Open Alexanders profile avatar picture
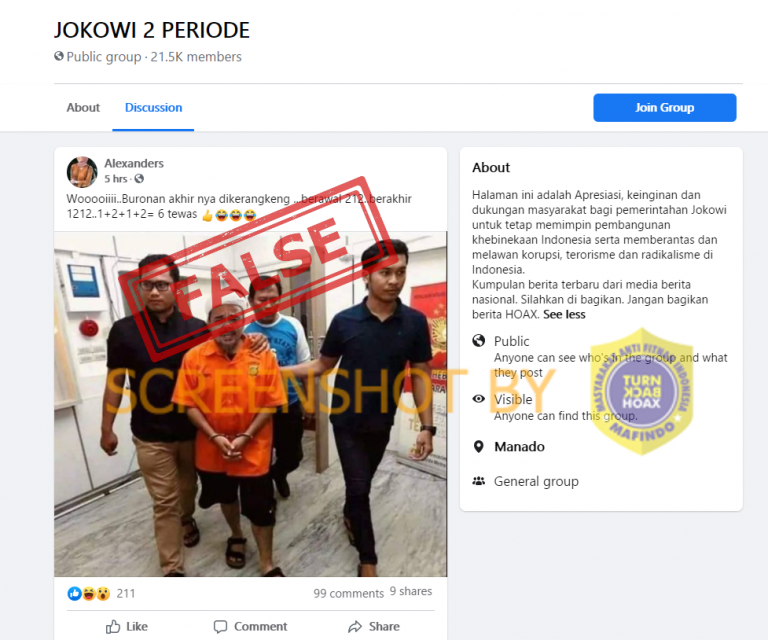768x640 pixels. click(x=82, y=172)
